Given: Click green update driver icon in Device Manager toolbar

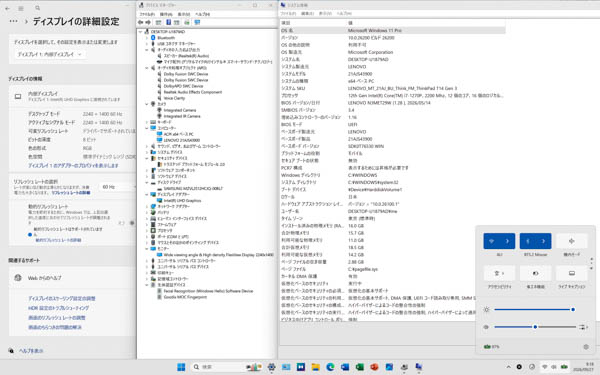Looking at the screenshot, I should [187, 23].
